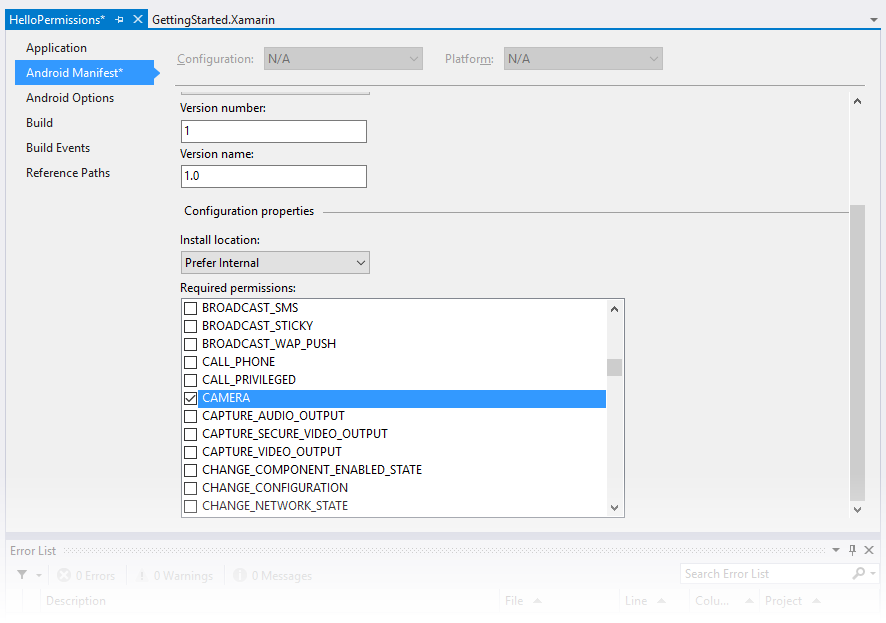Viewport: 886px width, 623px height.
Task: Click inside the Version name field
Action: coord(274,176)
